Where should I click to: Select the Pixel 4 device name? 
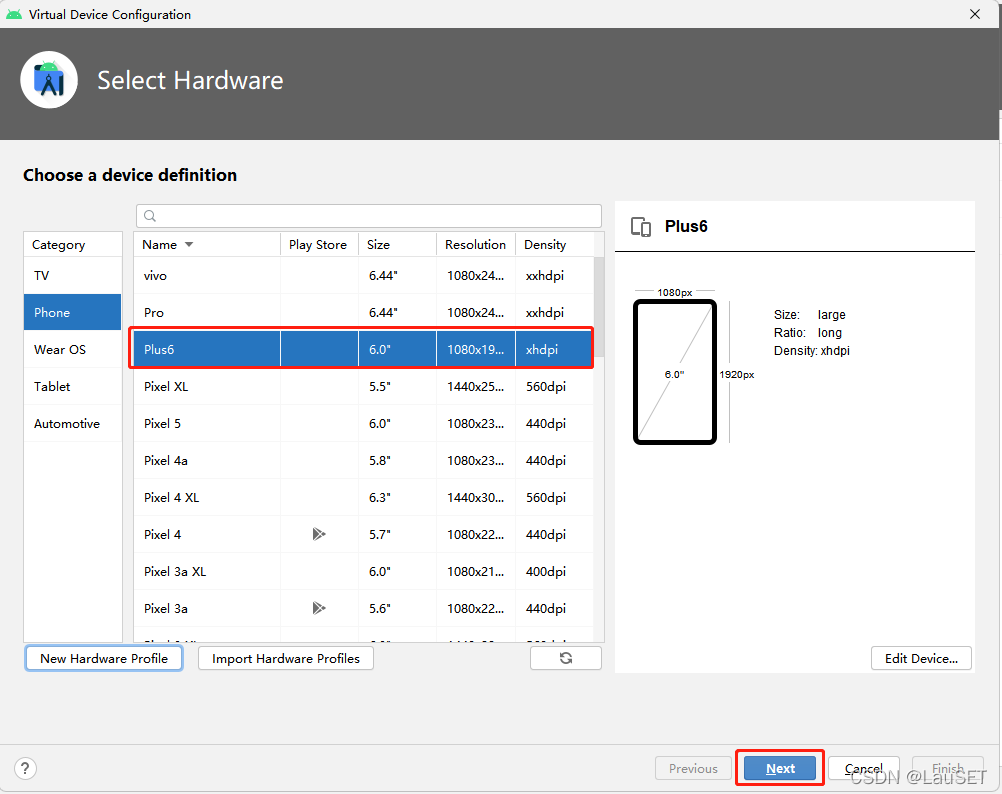tap(162, 535)
